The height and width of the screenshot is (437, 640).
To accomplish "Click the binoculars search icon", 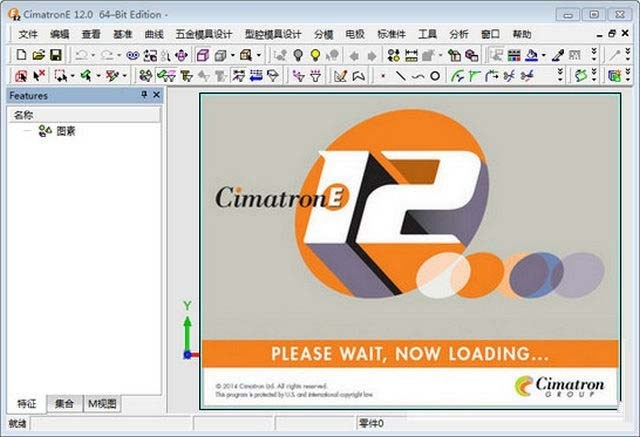I will (132, 54).
